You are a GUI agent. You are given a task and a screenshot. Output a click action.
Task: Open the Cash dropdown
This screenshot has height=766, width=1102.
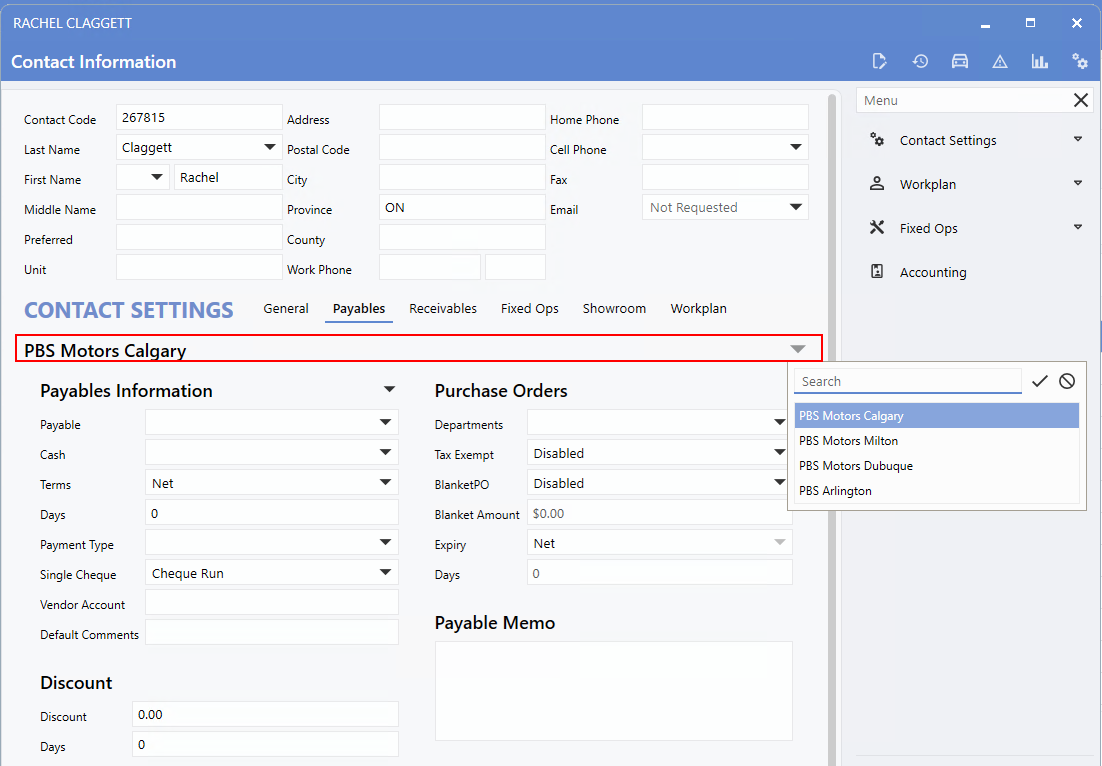(x=385, y=453)
